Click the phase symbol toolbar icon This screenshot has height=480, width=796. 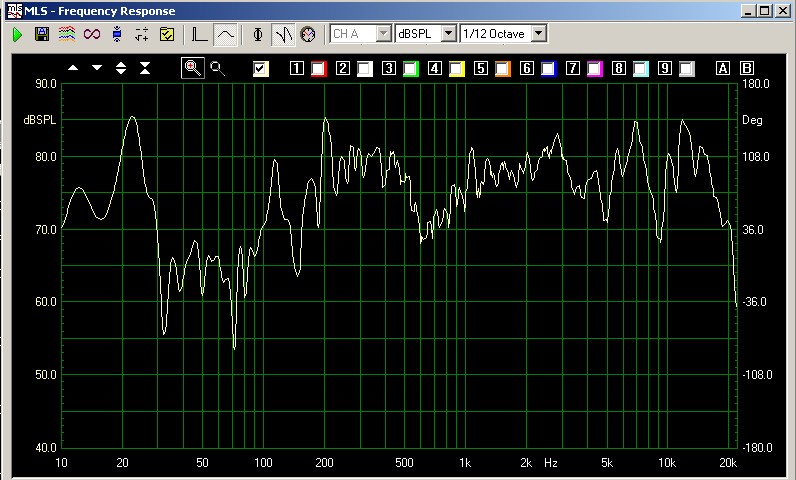coord(258,34)
